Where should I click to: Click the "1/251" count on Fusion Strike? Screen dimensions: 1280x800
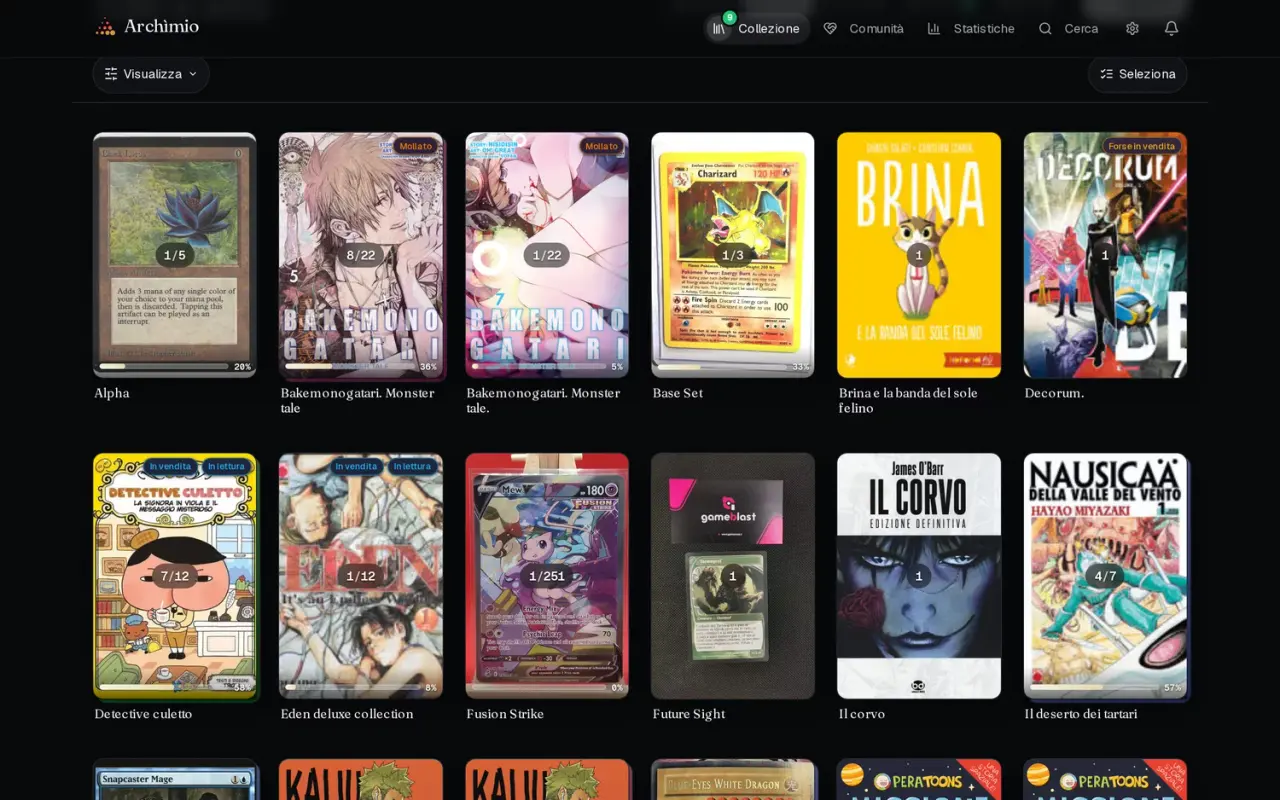click(547, 576)
